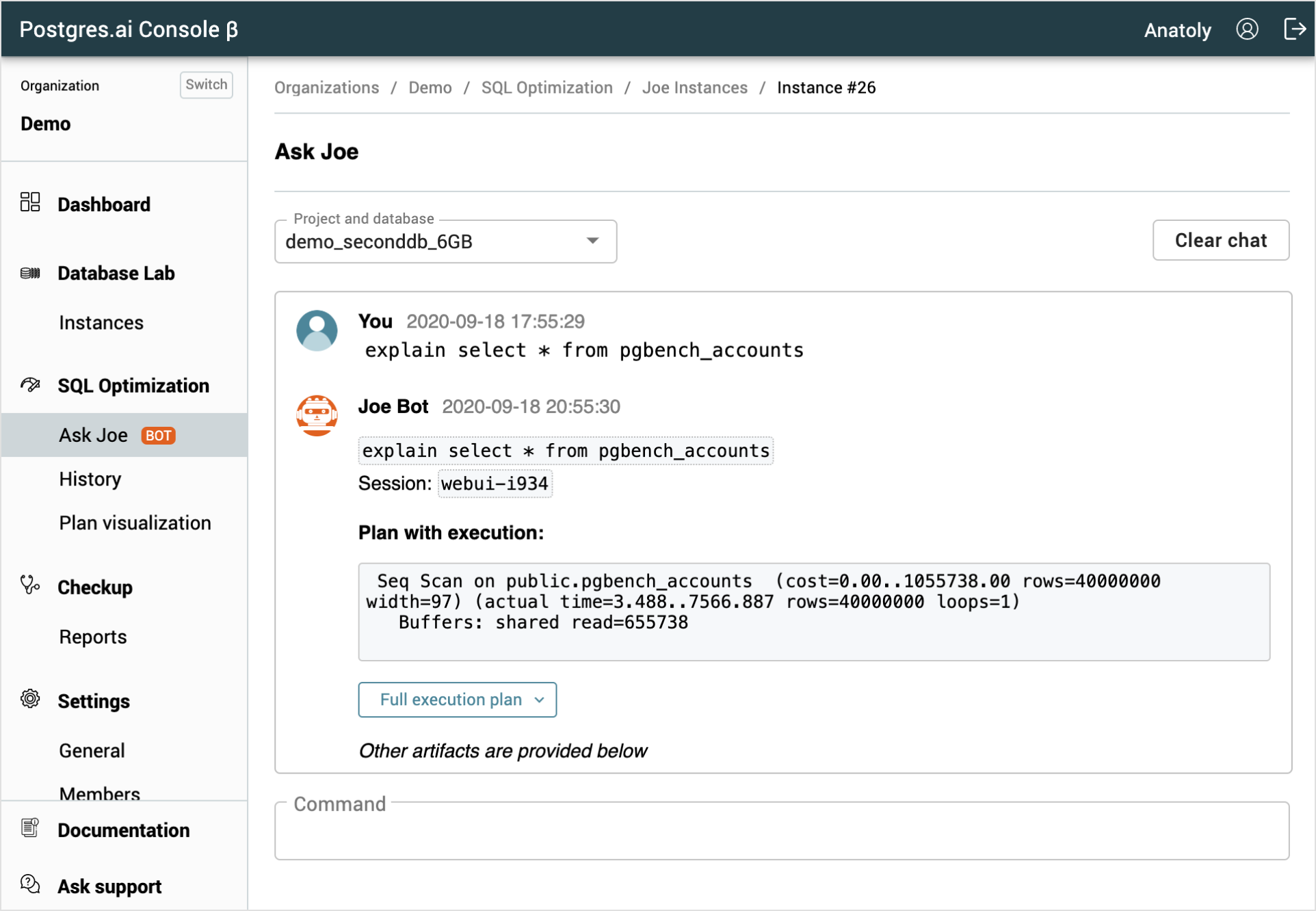
Task: Click the Joe Bot robot avatar
Action: 317,415
